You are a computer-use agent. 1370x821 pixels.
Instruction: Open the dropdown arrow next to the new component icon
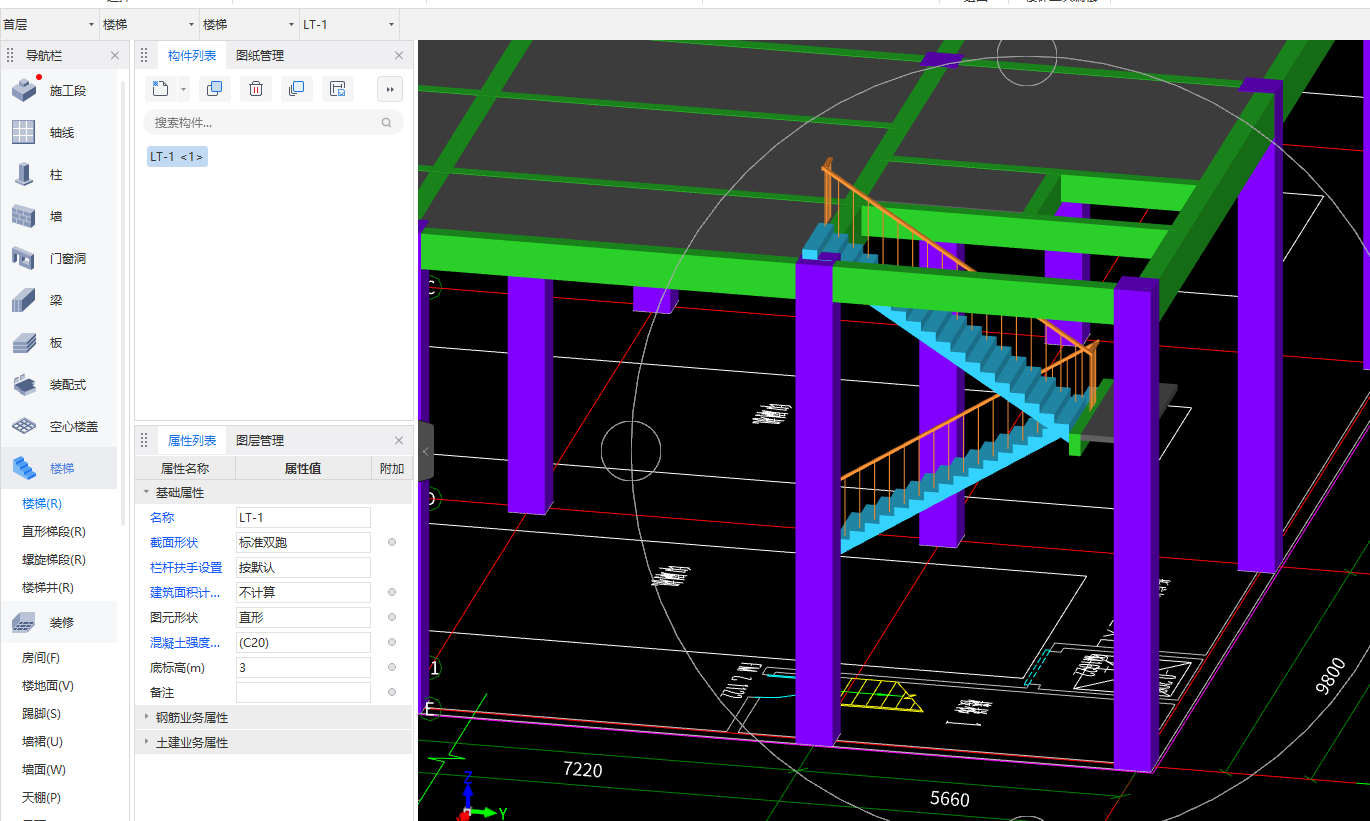[x=183, y=90]
